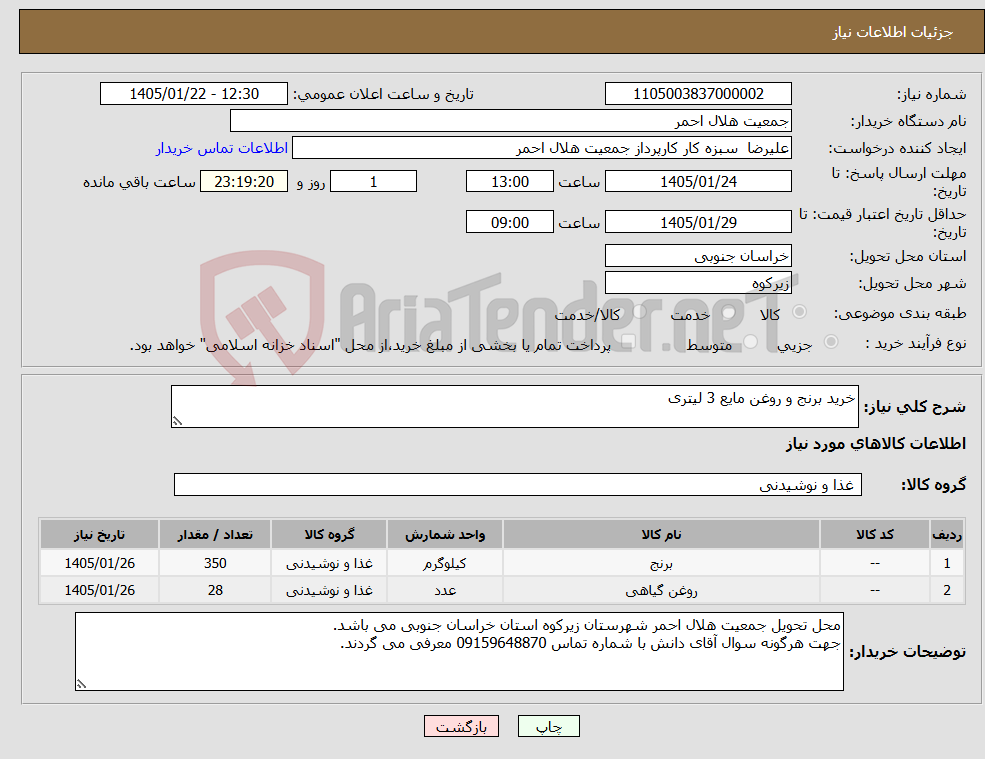Click the روغن گیاهی item name cell
The width and height of the screenshot is (985, 759).
661,591
